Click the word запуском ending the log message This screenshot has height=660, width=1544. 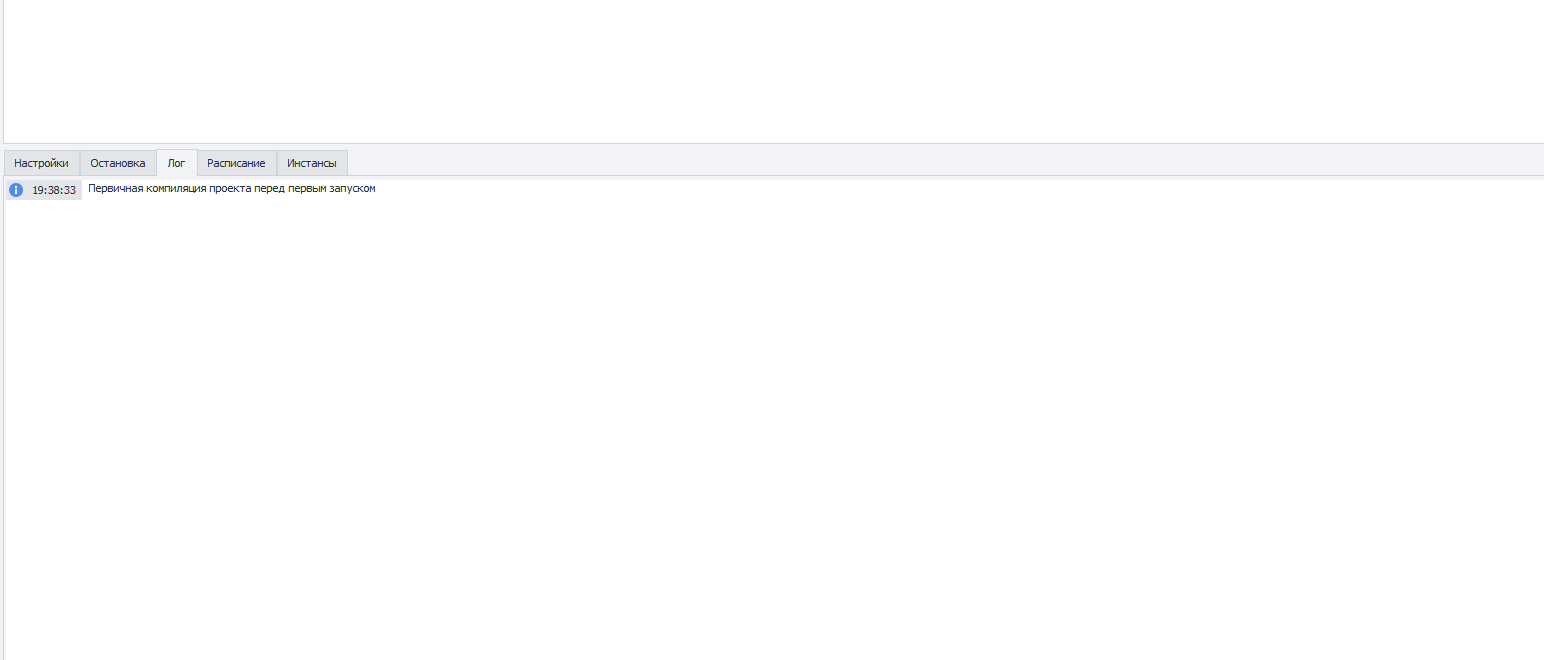tap(353, 188)
